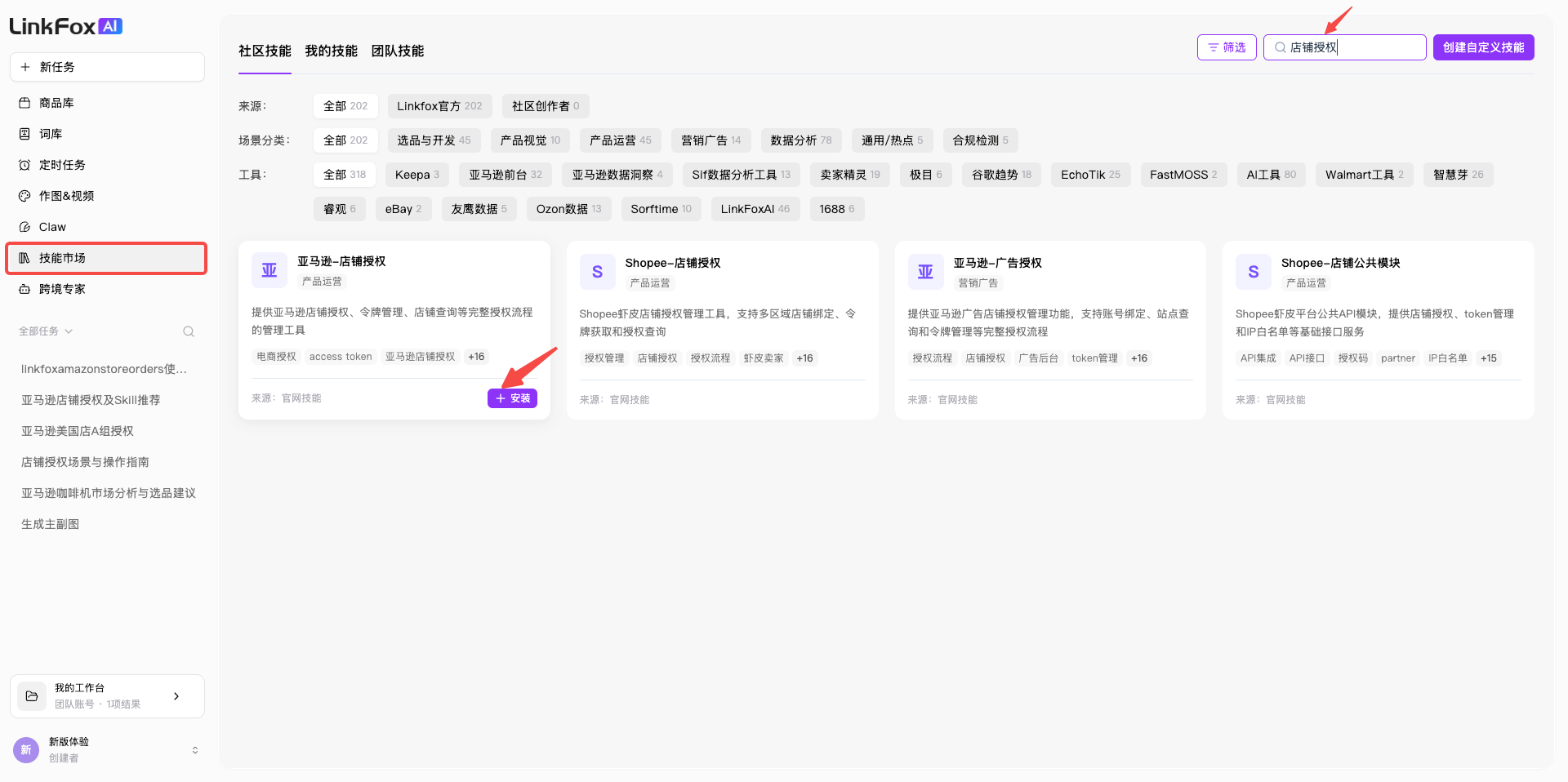Click the access token tag

click(x=341, y=357)
